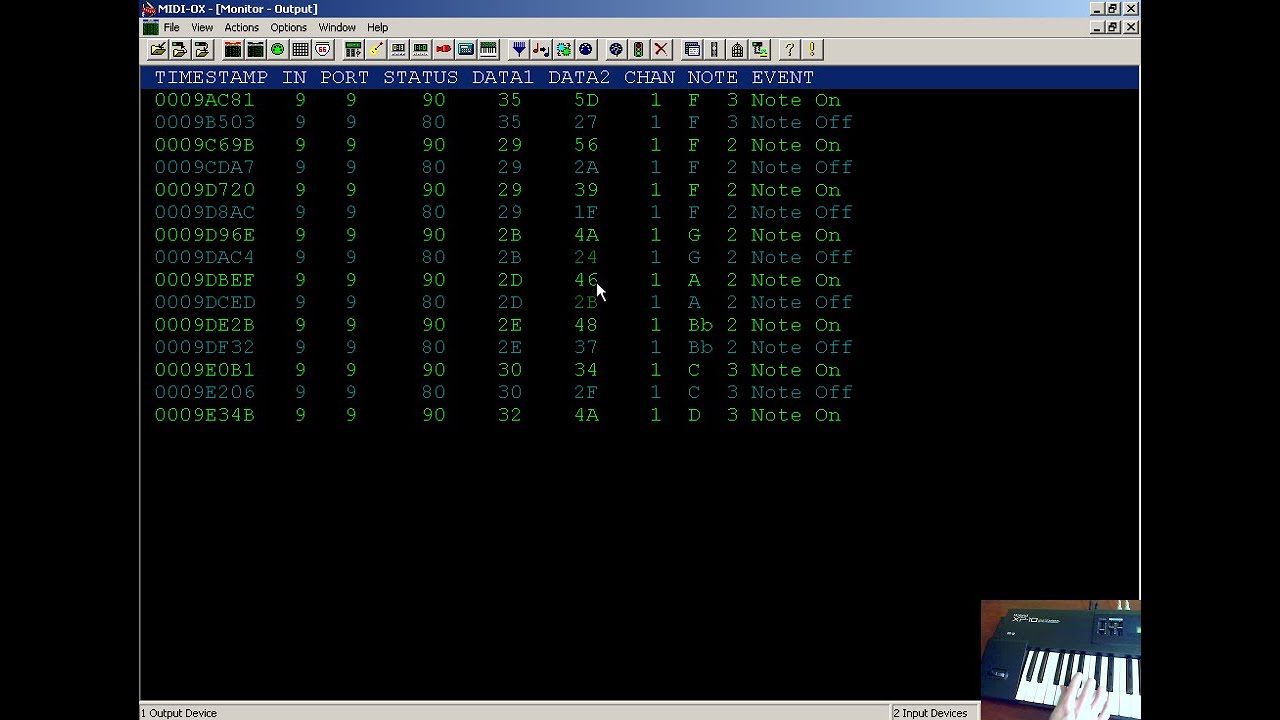
Task: Open the Help menu
Action: pyautogui.click(x=377, y=27)
